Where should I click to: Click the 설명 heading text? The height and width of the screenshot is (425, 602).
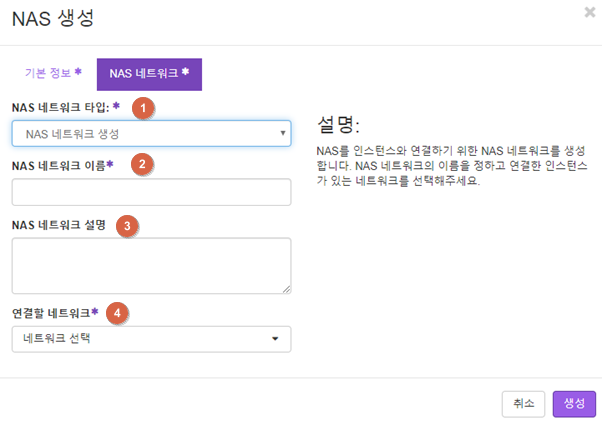(x=338, y=125)
